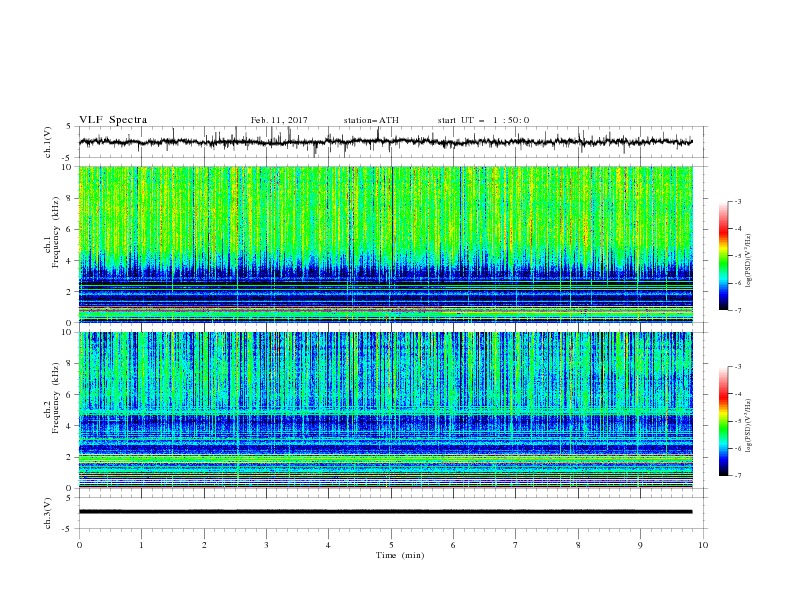Click time axis tick label "2"
Screen dimensions: 792x612
[x=204, y=545]
